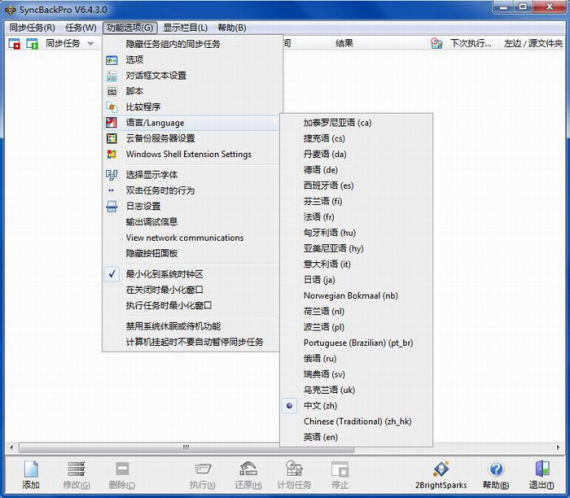Select 日语 (ja) language
Image resolution: width=570 pixels, height=498 pixels.
(357, 280)
